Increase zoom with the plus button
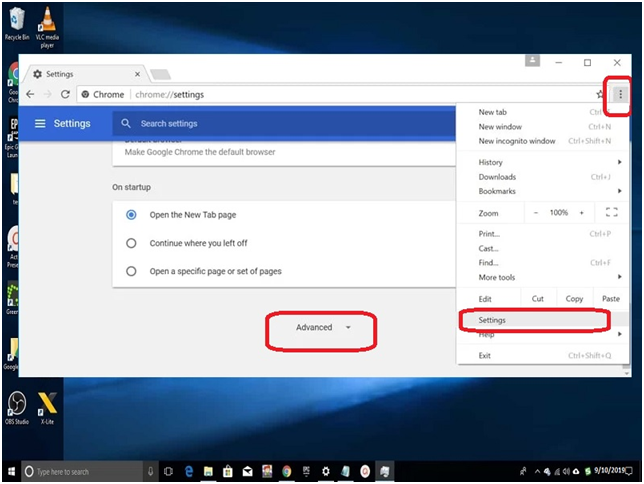Image resolution: width=644 pixels, height=484 pixels. click(x=582, y=212)
